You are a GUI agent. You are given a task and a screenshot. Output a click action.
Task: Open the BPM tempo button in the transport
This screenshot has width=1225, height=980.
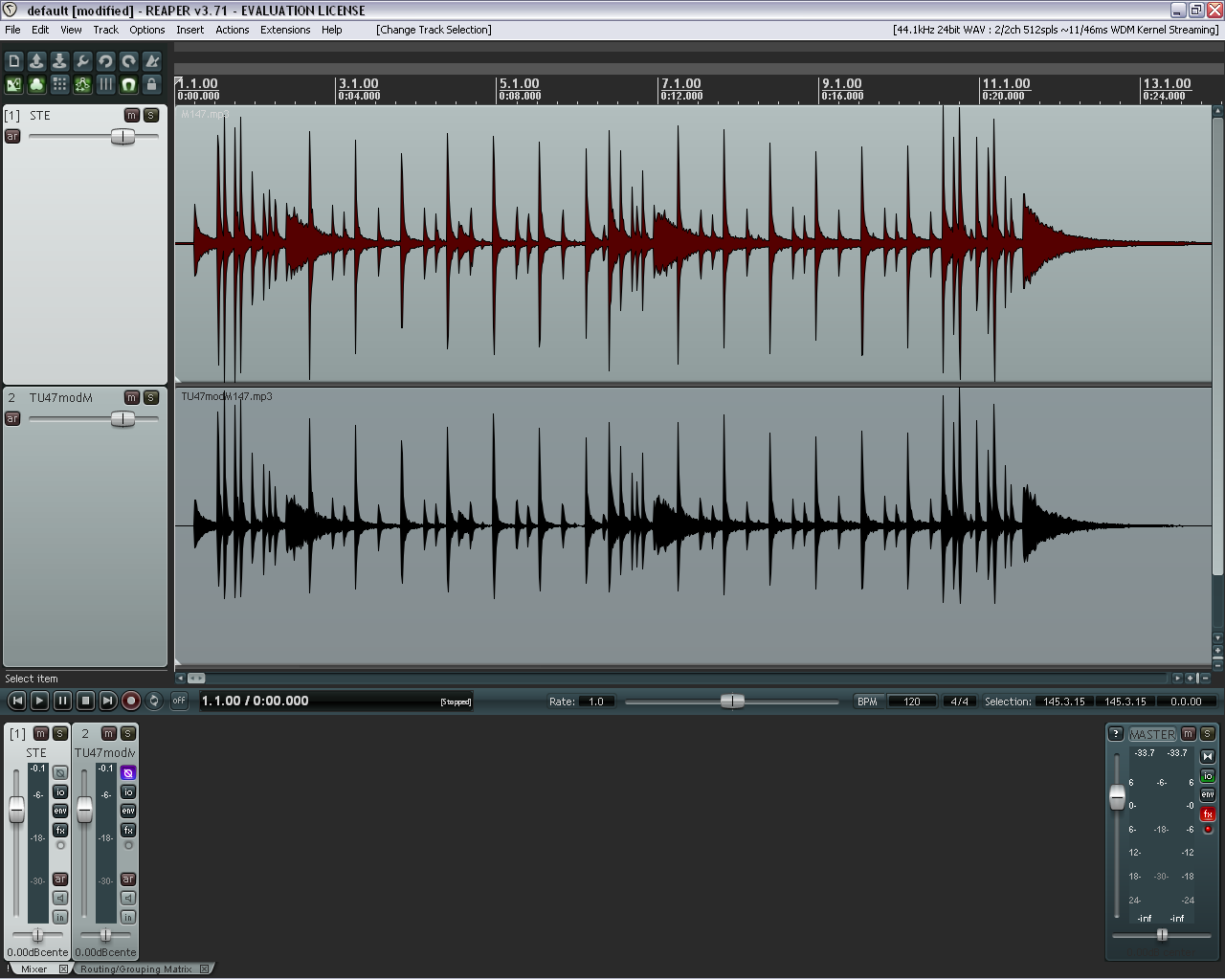[867, 702]
